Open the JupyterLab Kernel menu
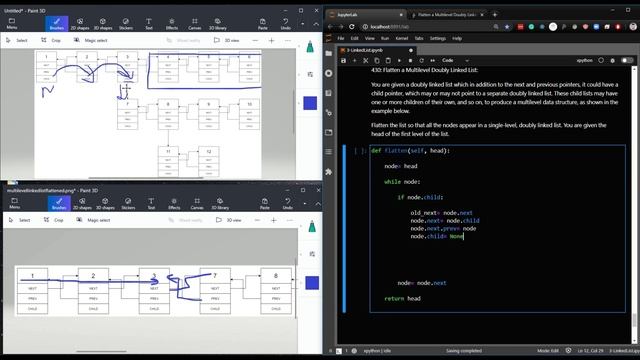640x360 pixels. pyautogui.click(x=402, y=38)
